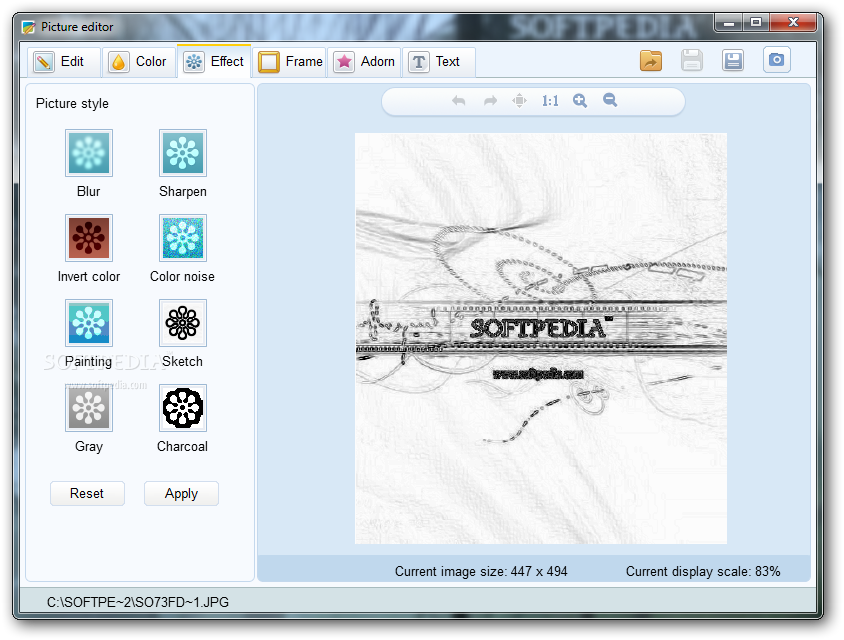Click the 'Picture style' heading
The width and height of the screenshot is (844, 640).
(x=72, y=103)
